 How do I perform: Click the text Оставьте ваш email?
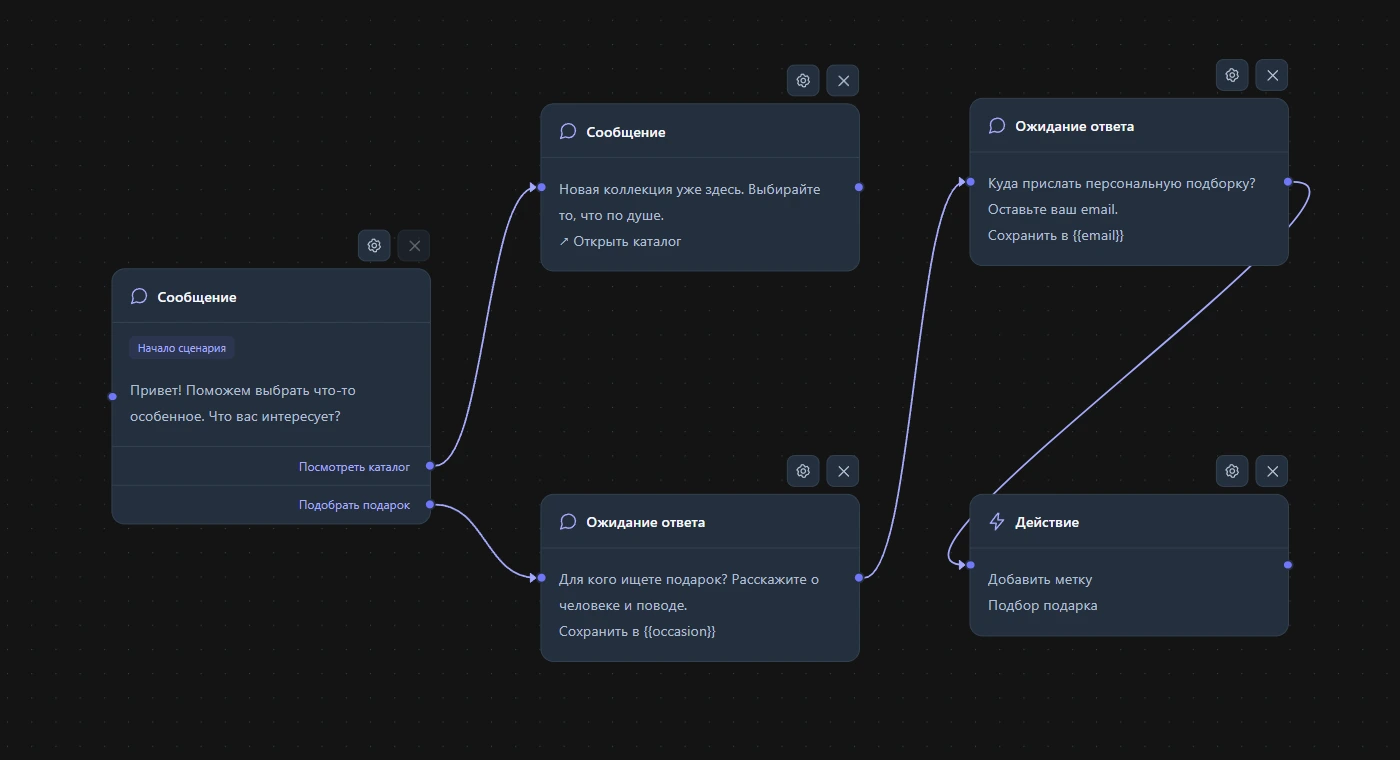tap(1053, 209)
